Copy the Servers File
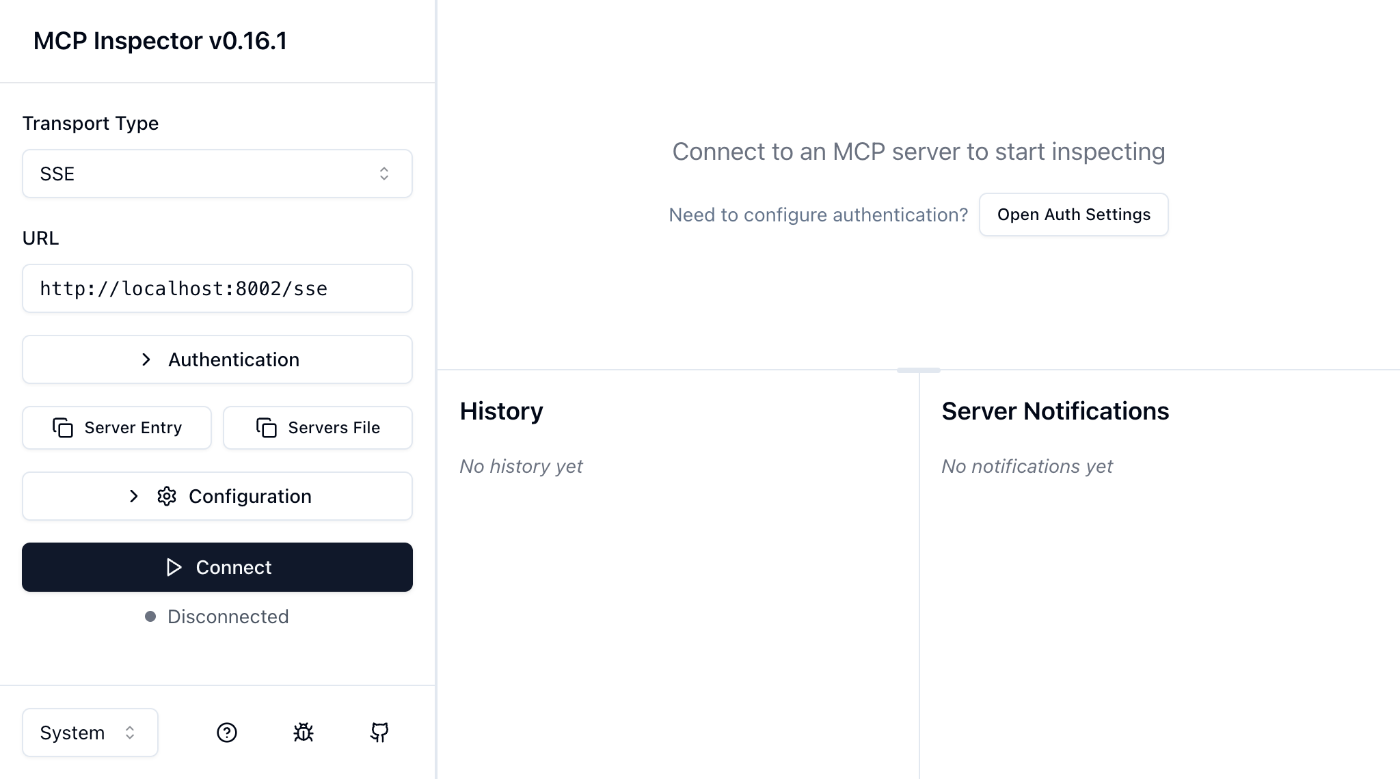Viewport: 1400px width, 779px height. click(x=318, y=428)
